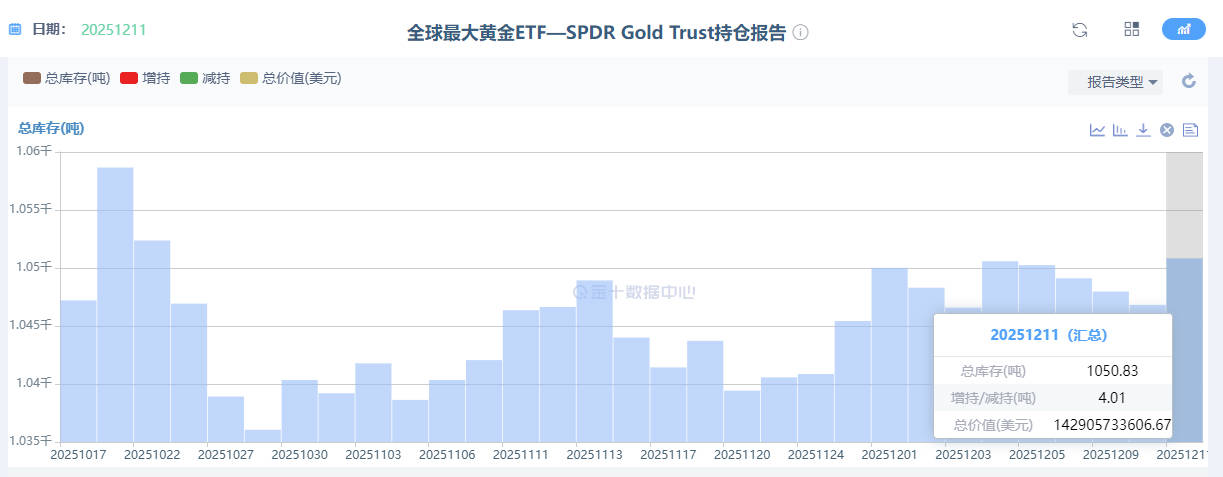This screenshot has height=477, width=1223.
Task: Click the bar above 20251106
Action: tap(447, 411)
